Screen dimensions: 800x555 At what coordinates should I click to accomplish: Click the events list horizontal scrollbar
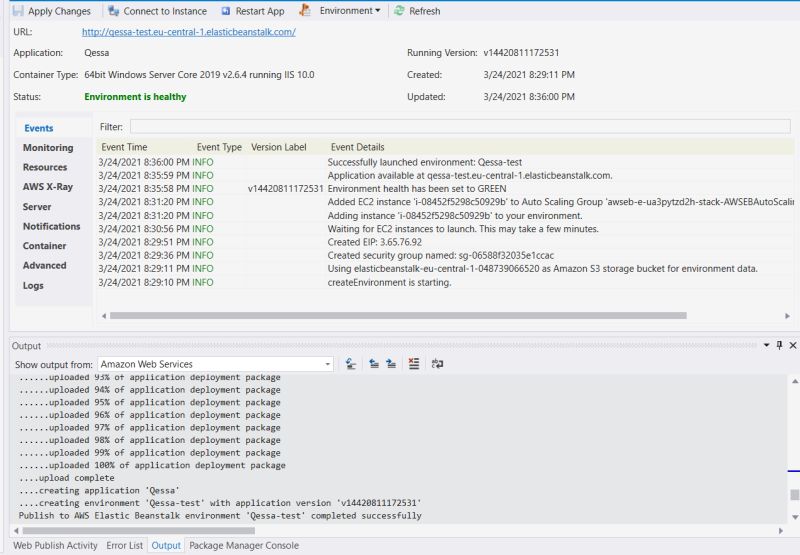click(398, 316)
